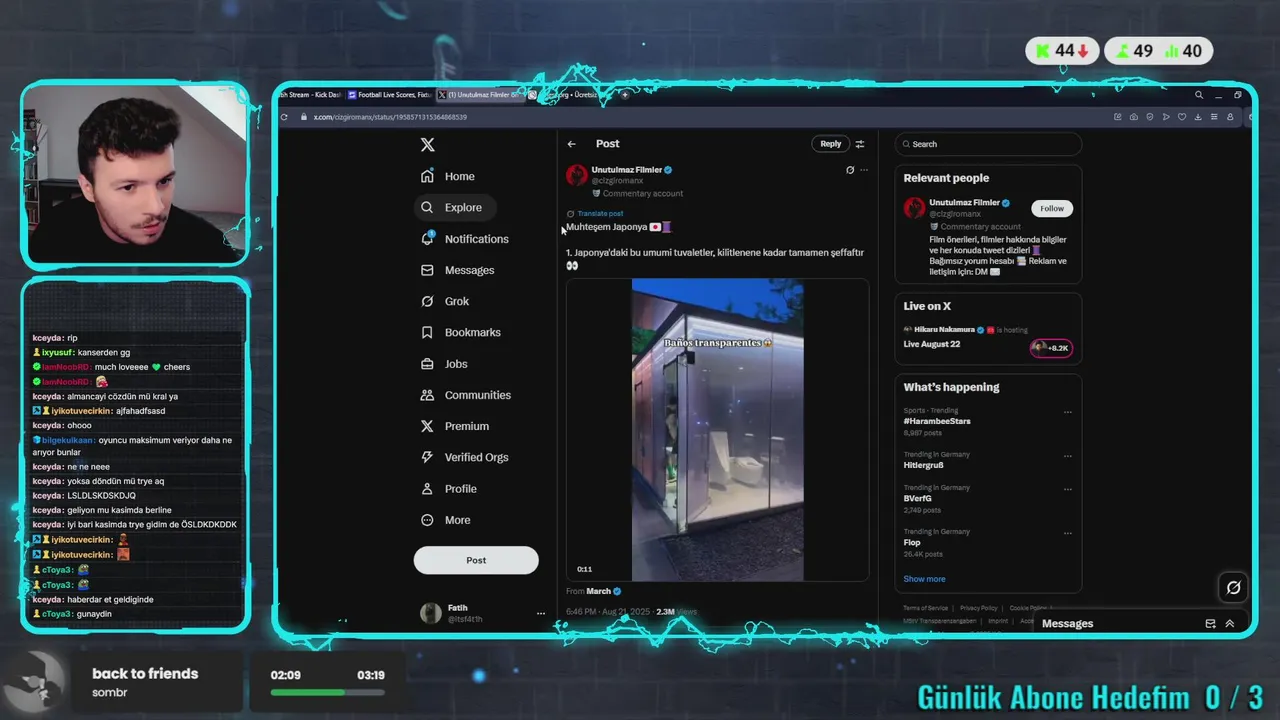1280x720 pixels.
Task: Open the BVerfG trend
Action: (x=918, y=498)
